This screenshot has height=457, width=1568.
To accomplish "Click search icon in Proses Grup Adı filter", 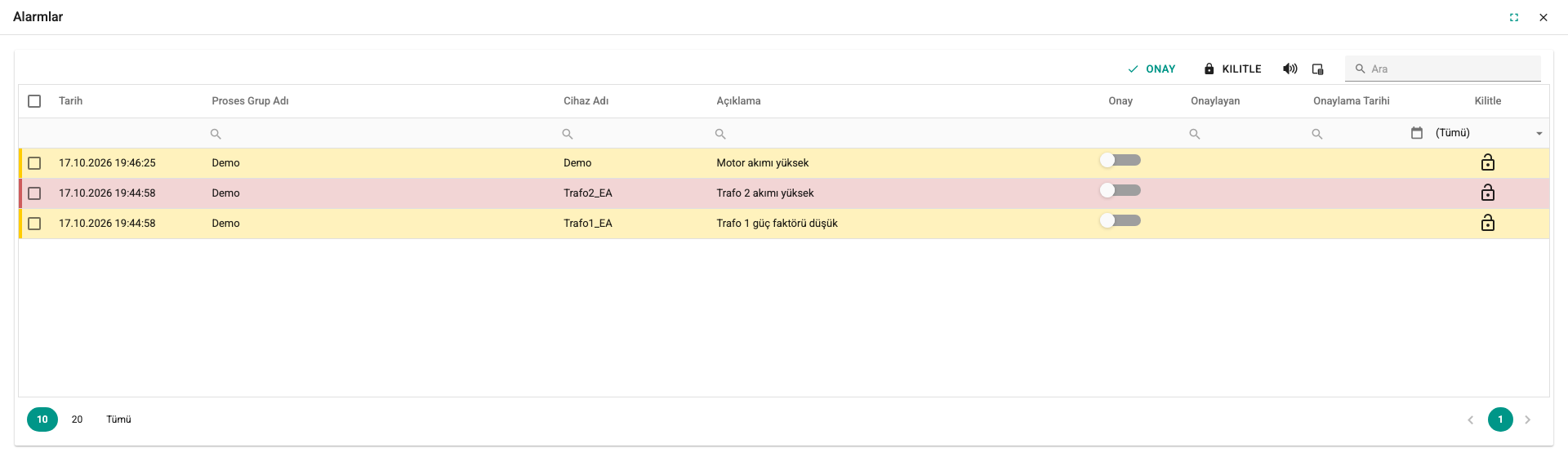I will click(x=216, y=134).
